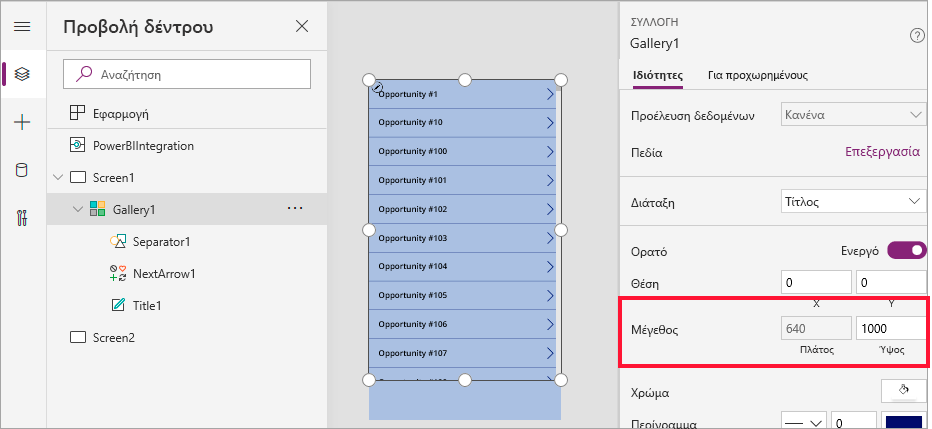
Task: Click the Θέση Y input field
Action: click(x=890, y=283)
